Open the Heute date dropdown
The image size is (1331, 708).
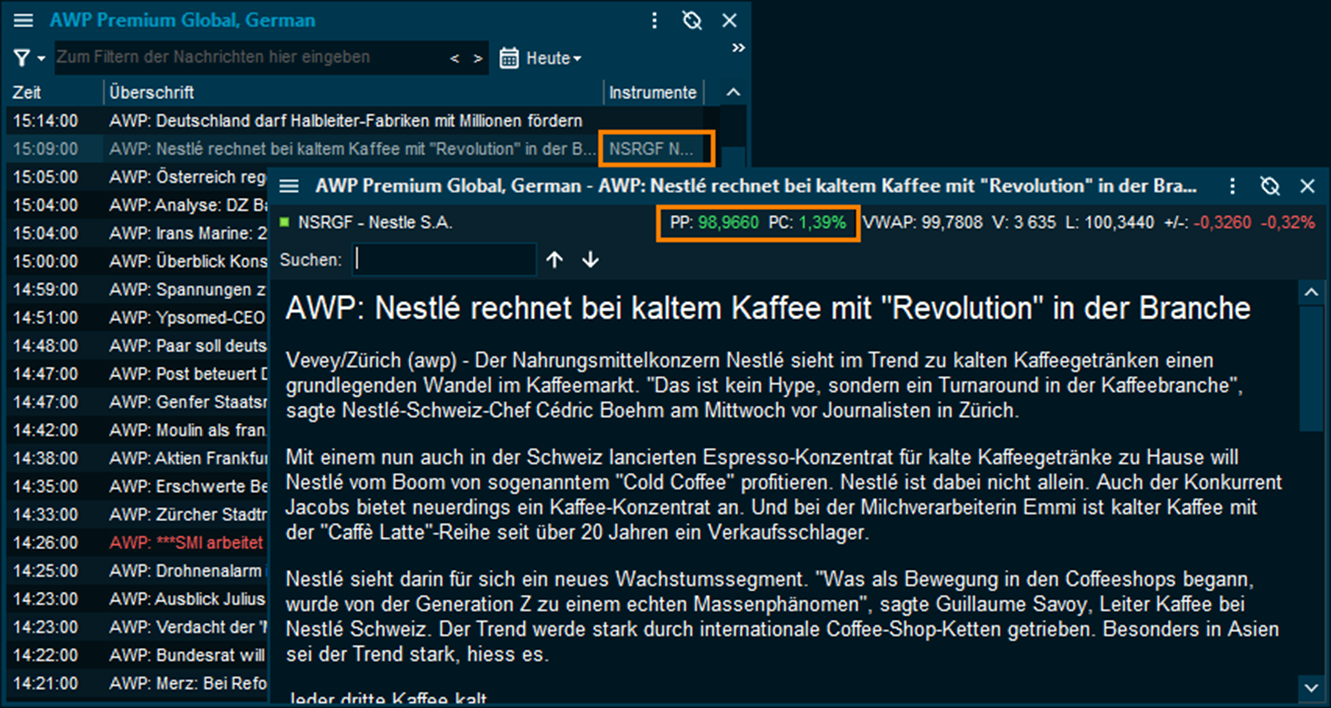point(554,59)
